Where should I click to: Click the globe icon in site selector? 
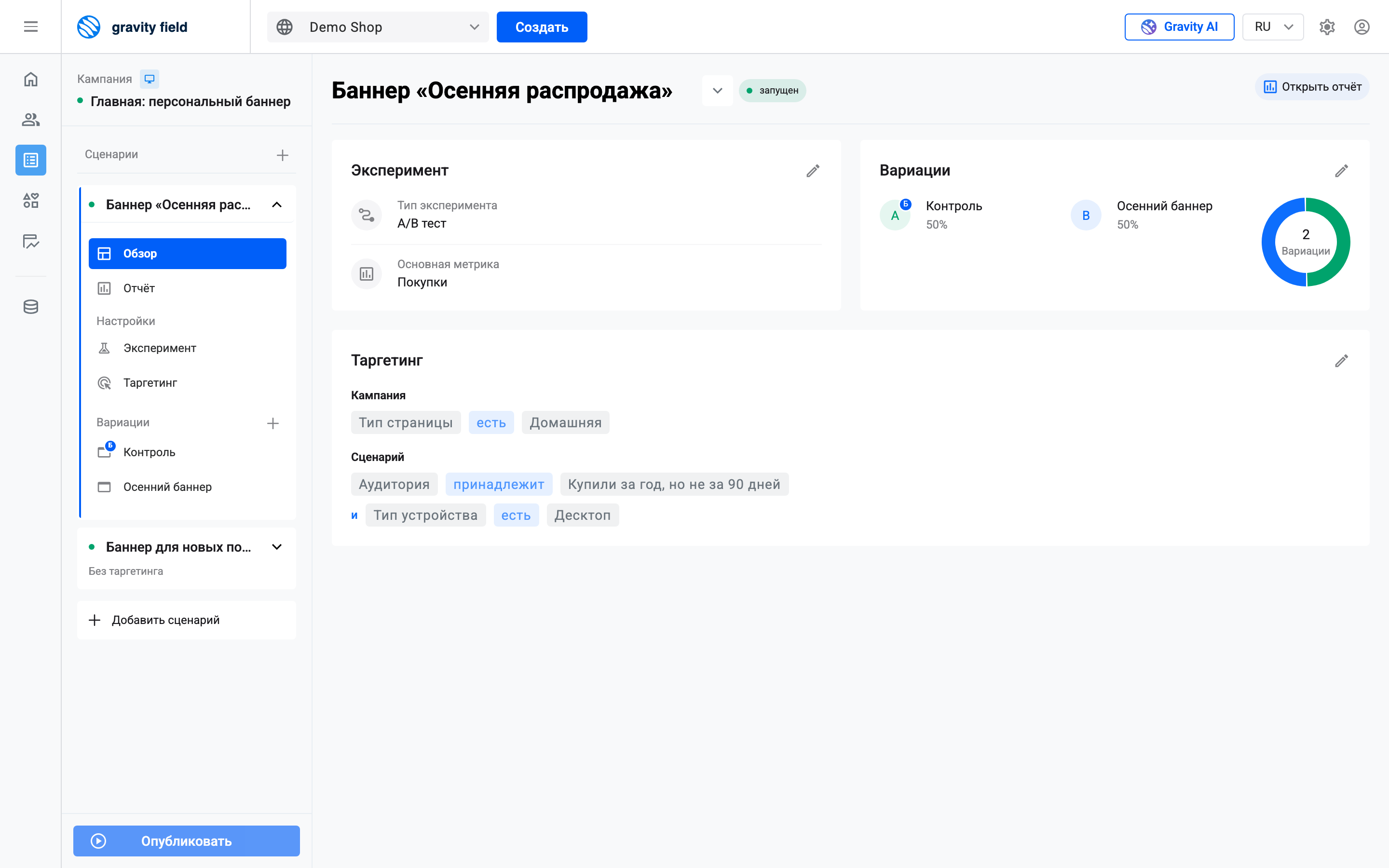pos(285,27)
